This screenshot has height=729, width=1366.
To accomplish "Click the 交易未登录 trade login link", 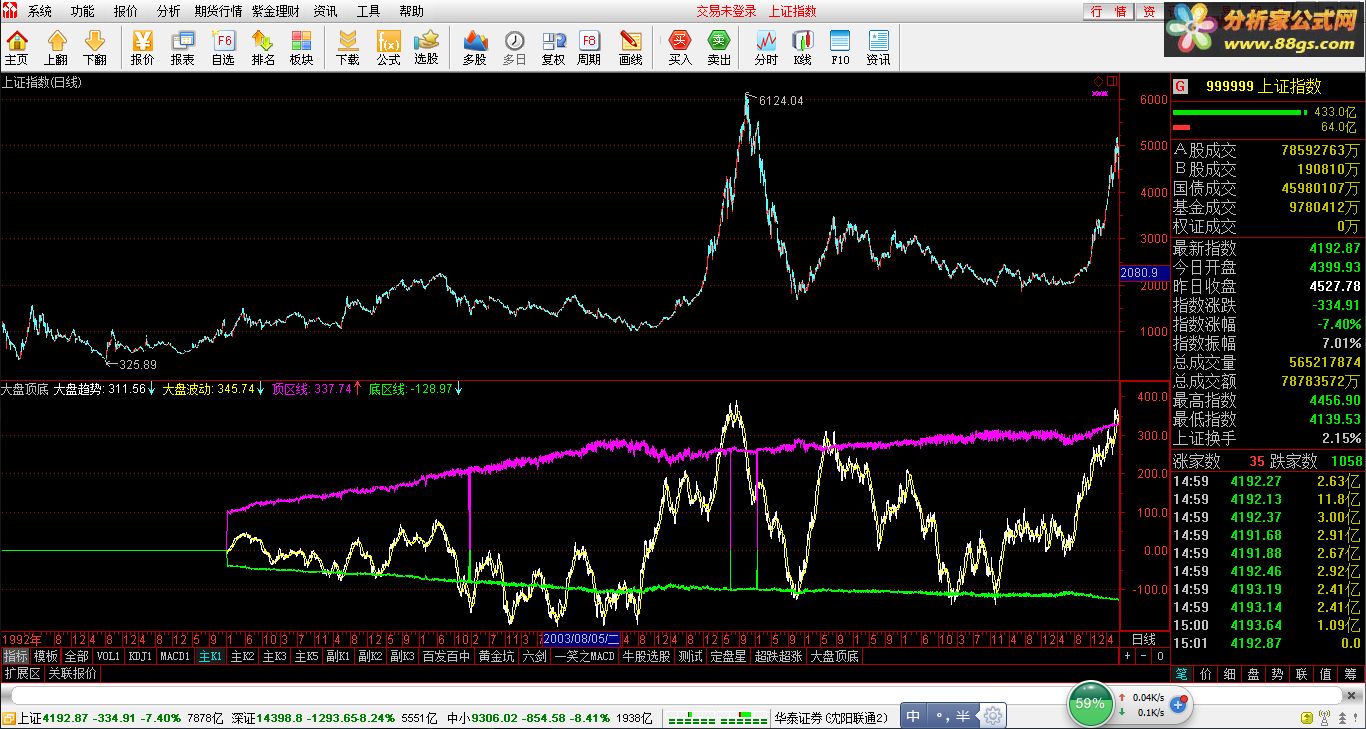I will [726, 11].
